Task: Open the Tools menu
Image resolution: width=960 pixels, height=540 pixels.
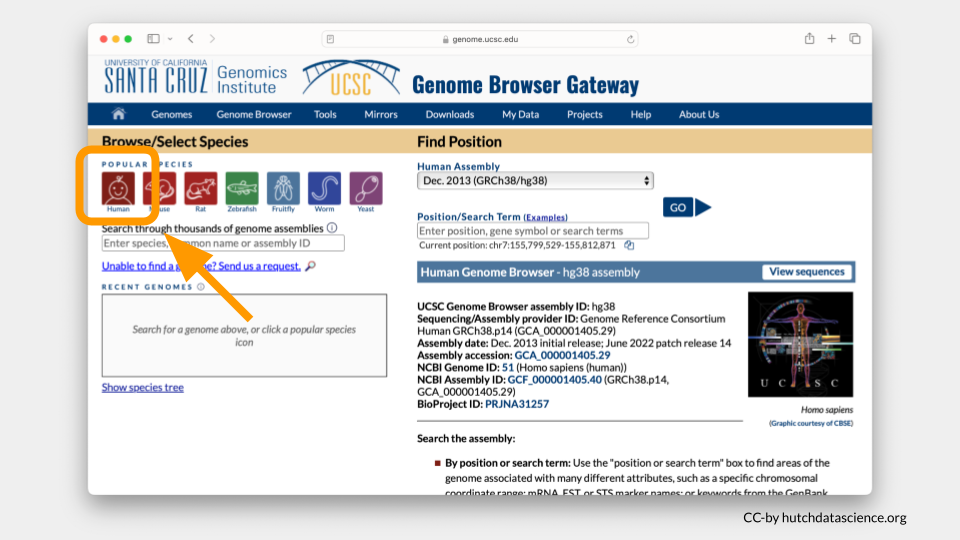Action: click(x=325, y=114)
